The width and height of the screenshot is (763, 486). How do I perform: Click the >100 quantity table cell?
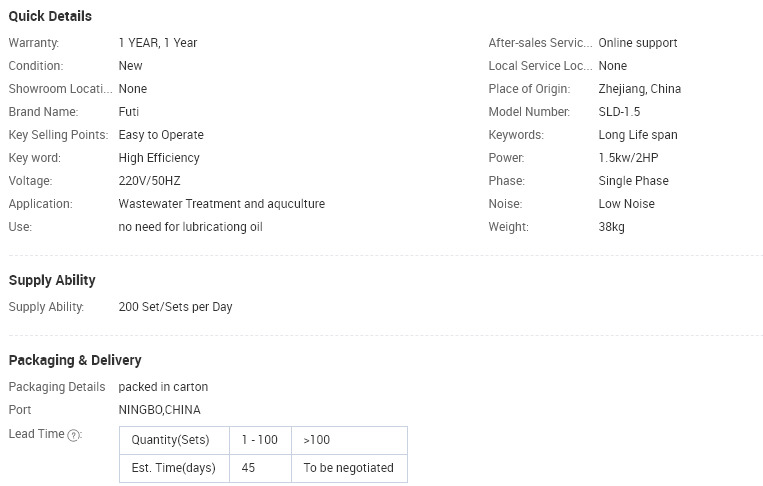(x=349, y=440)
